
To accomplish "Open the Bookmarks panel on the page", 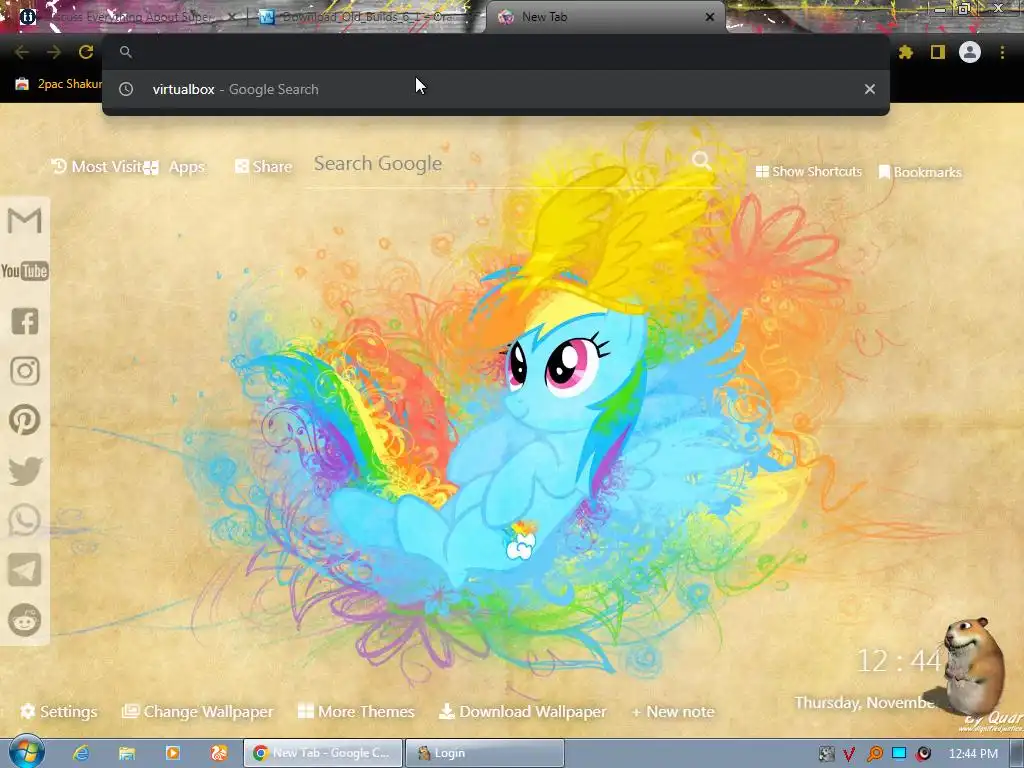I will (x=920, y=172).
